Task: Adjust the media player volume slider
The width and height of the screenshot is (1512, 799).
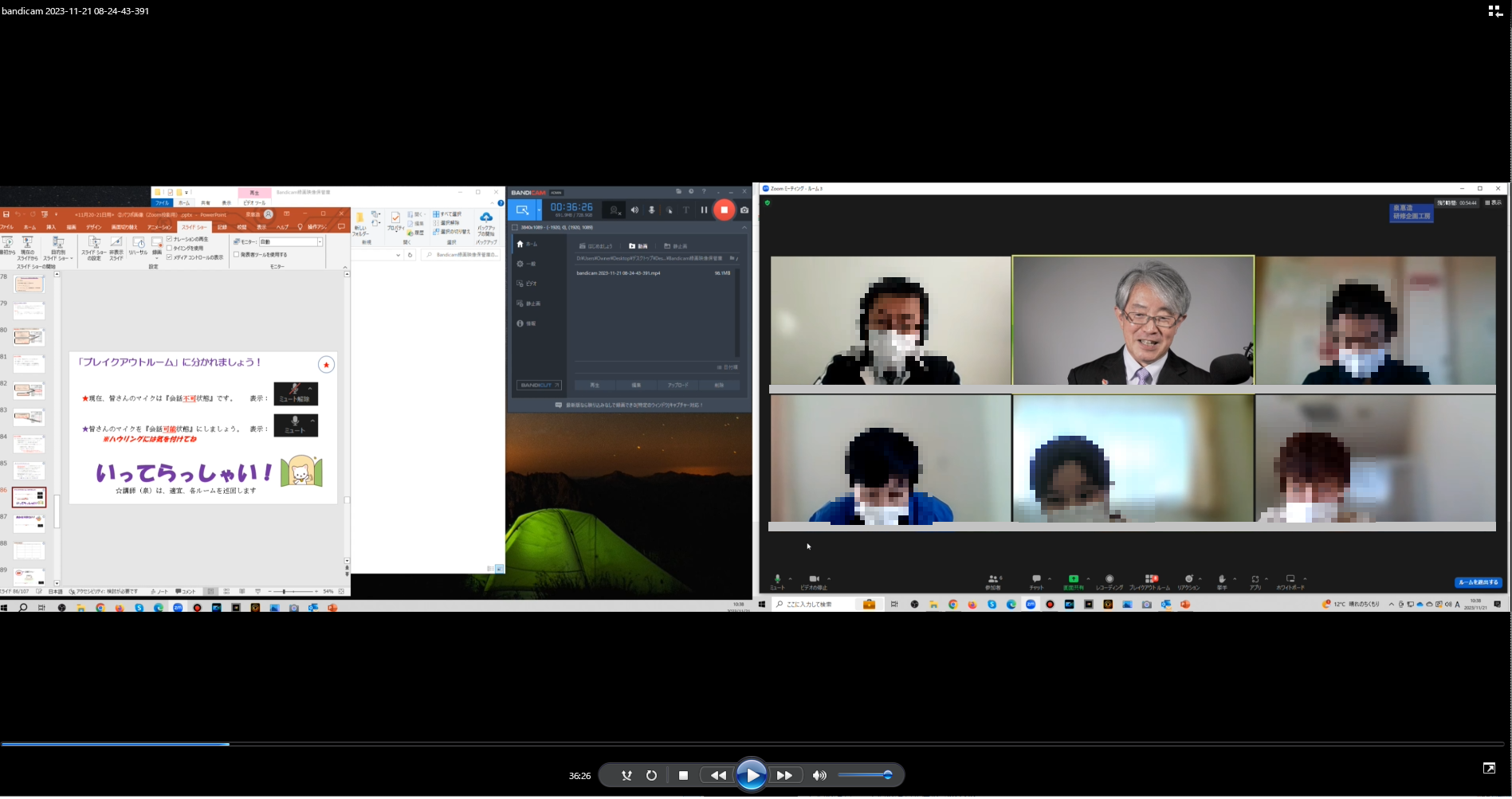Action: (864, 775)
